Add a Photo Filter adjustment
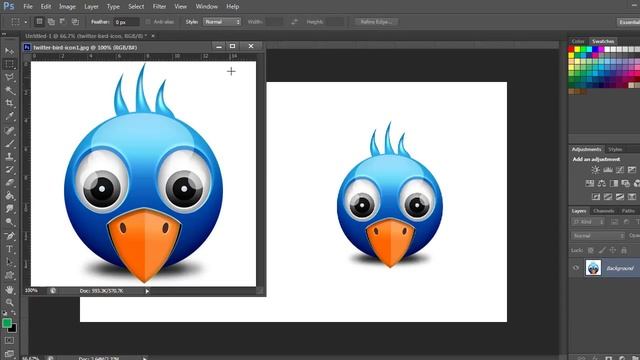The width and height of the screenshot is (640, 360). click(625, 183)
